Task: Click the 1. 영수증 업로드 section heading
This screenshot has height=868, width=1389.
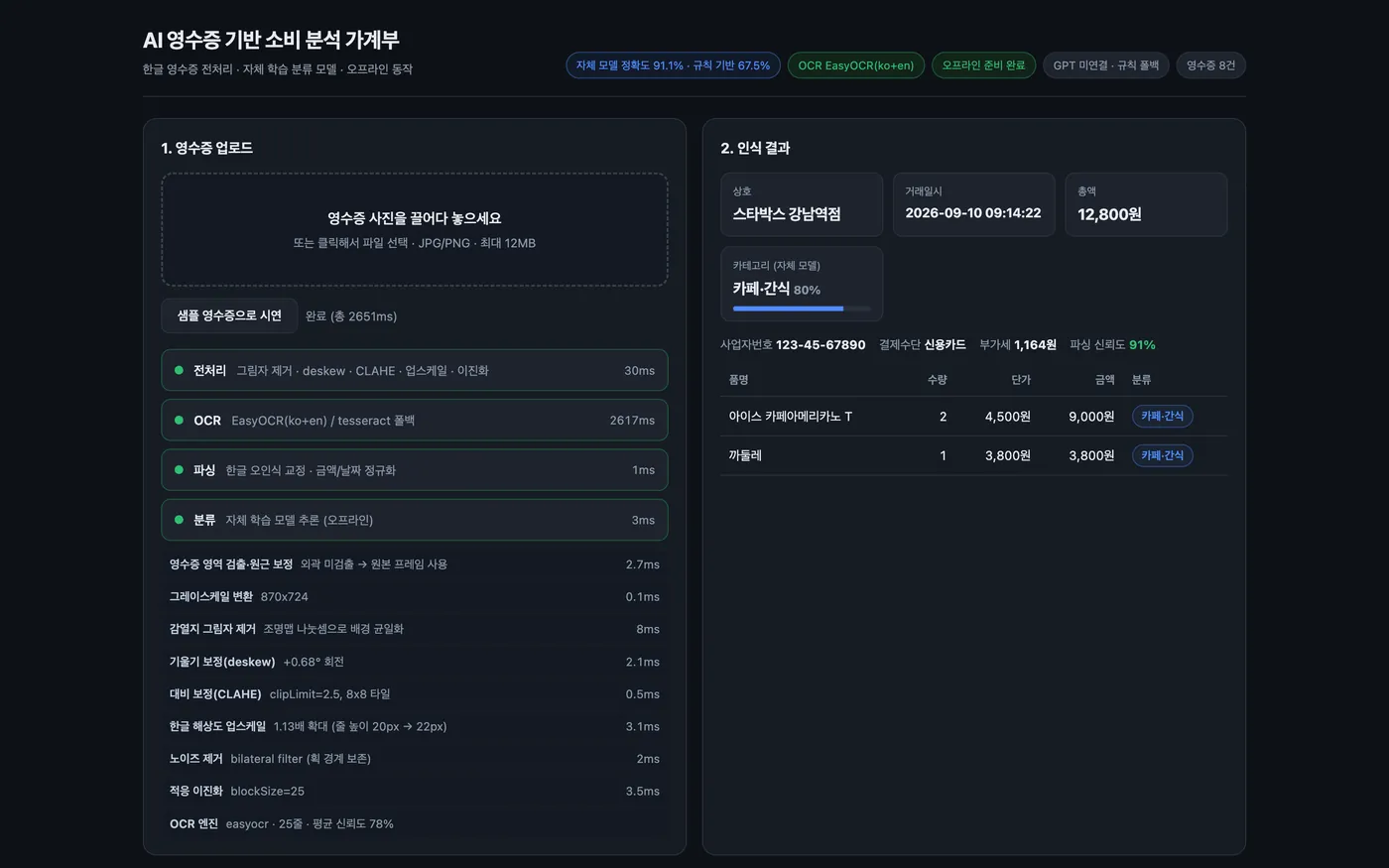Action: point(206,148)
